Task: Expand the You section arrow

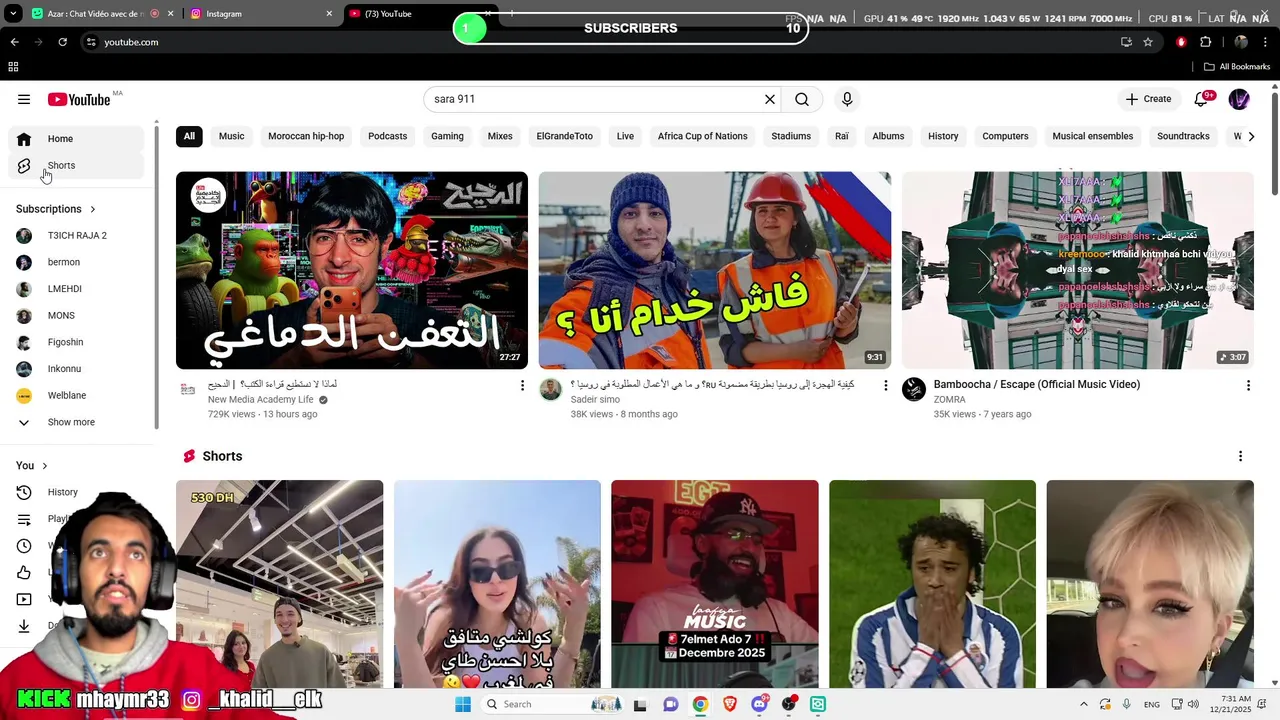Action: point(45,466)
